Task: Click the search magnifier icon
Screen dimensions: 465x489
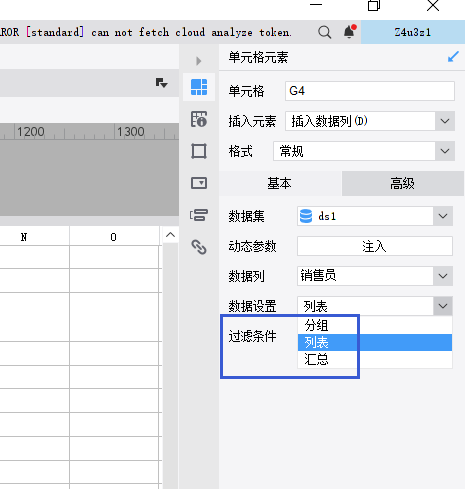Action: (x=324, y=32)
